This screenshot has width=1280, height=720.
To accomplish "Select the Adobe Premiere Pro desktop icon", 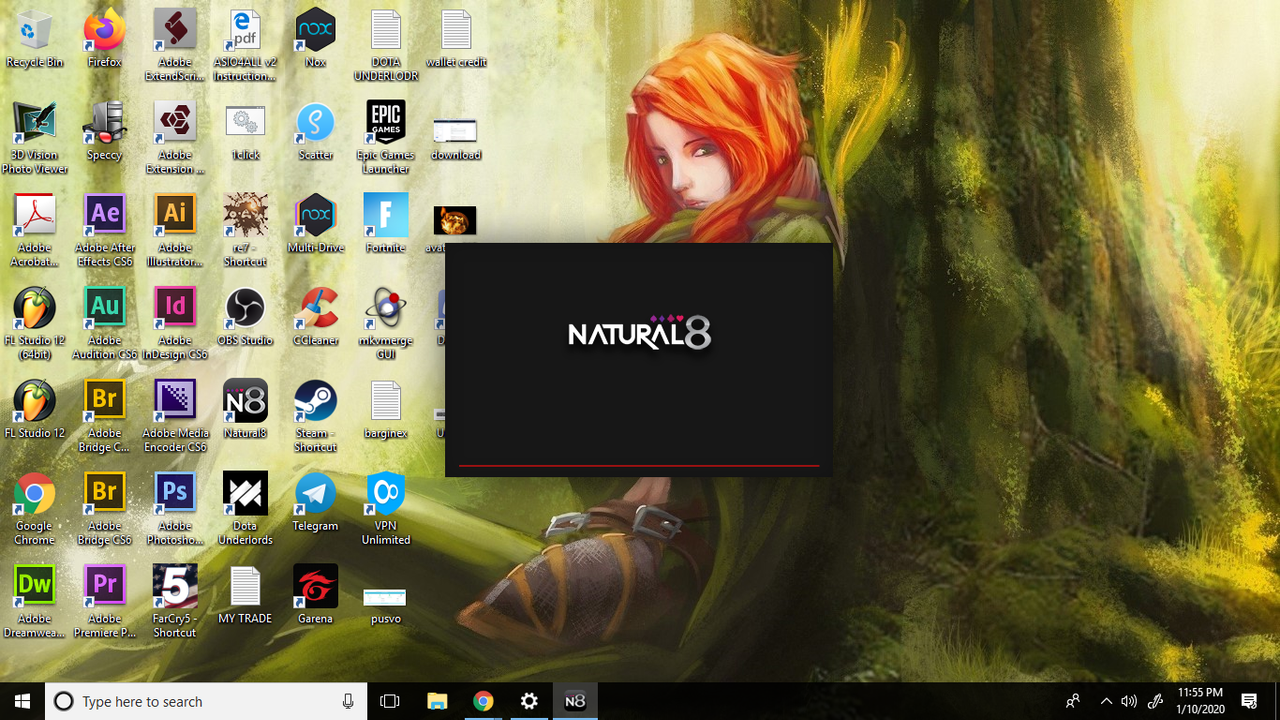I will 104,602.
